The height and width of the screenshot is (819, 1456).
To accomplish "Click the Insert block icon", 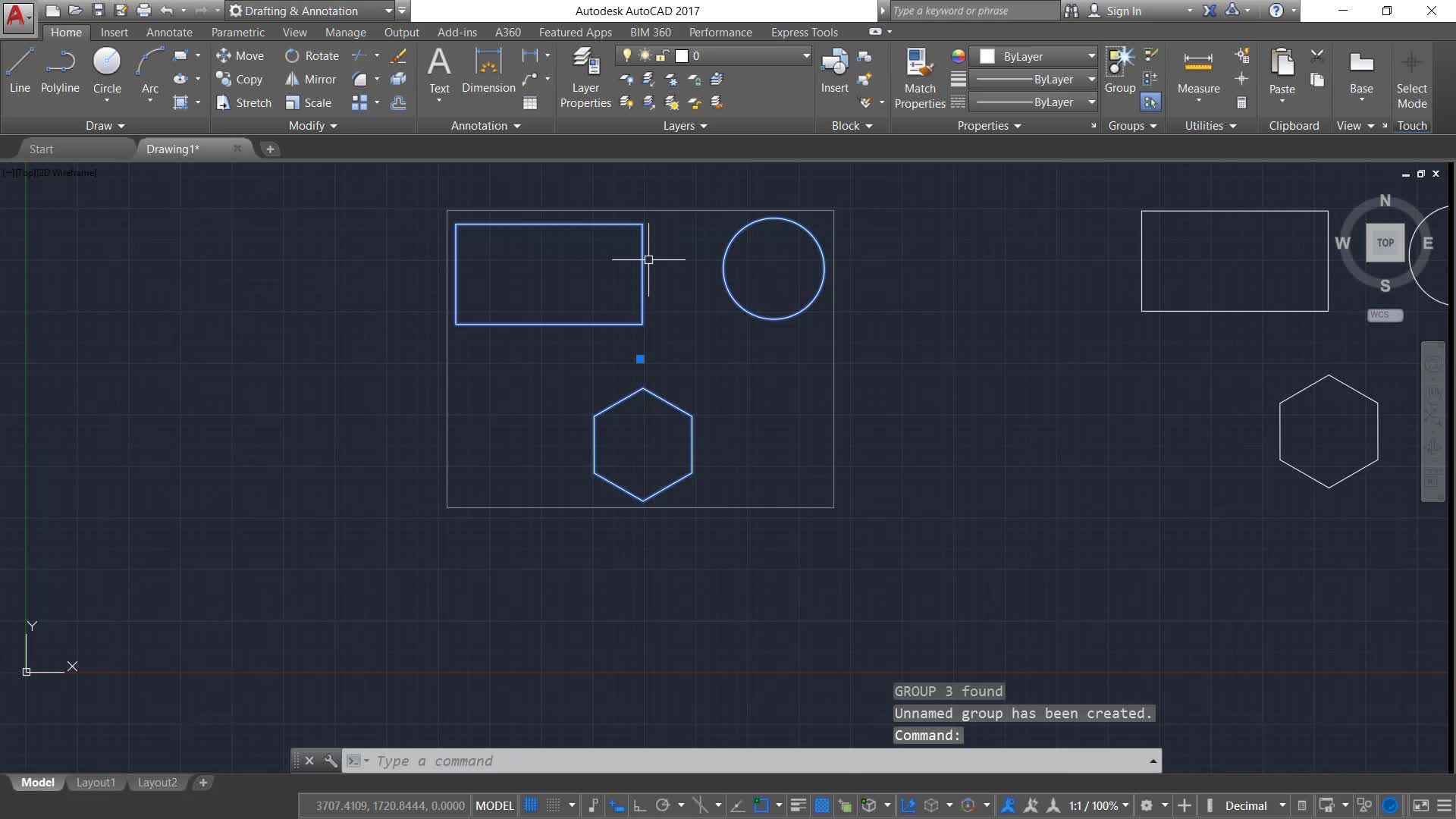I will pos(834,70).
